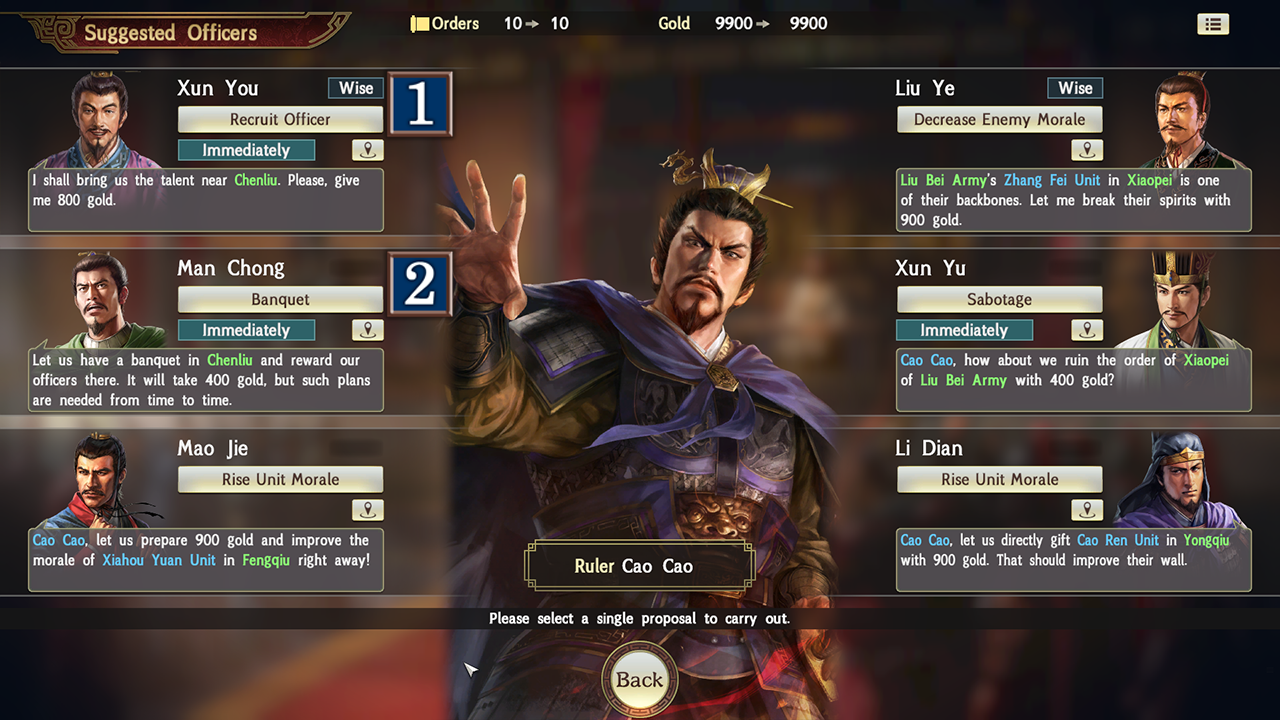
Task: Choose Xun Yu's Sabotage proposal
Action: pyautogui.click(x=999, y=299)
